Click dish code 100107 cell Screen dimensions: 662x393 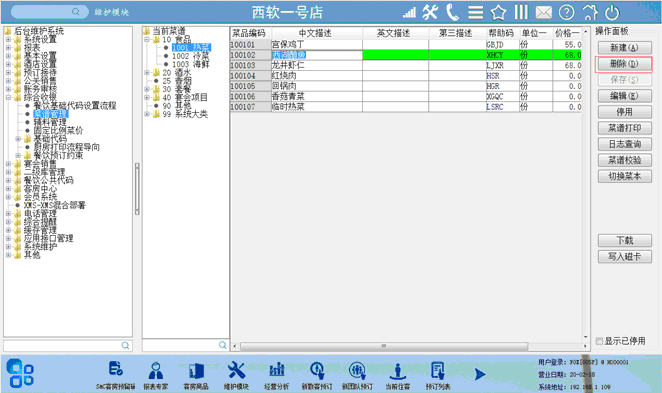point(251,107)
